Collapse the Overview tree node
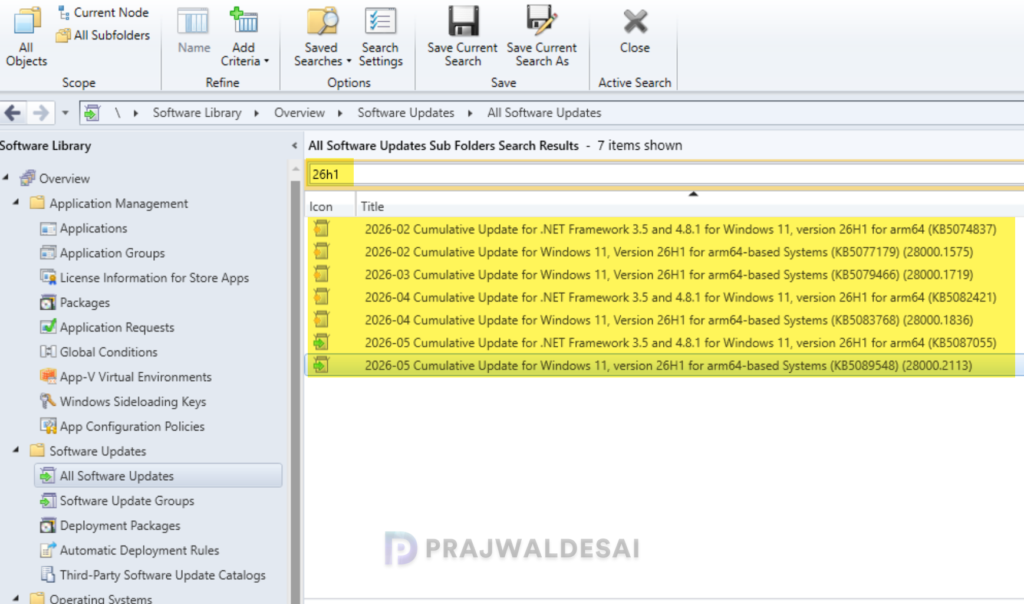Image resolution: width=1024 pixels, height=604 pixels. [6, 178]
